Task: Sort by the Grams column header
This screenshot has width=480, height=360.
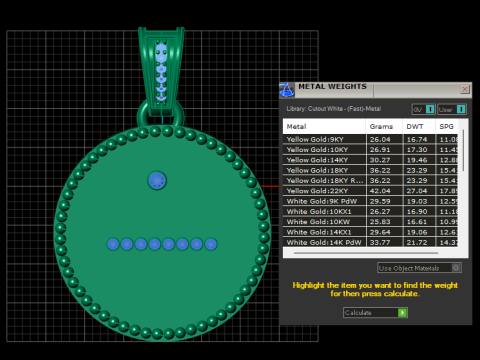Action: pyautogui.click(x=384, y=127)
